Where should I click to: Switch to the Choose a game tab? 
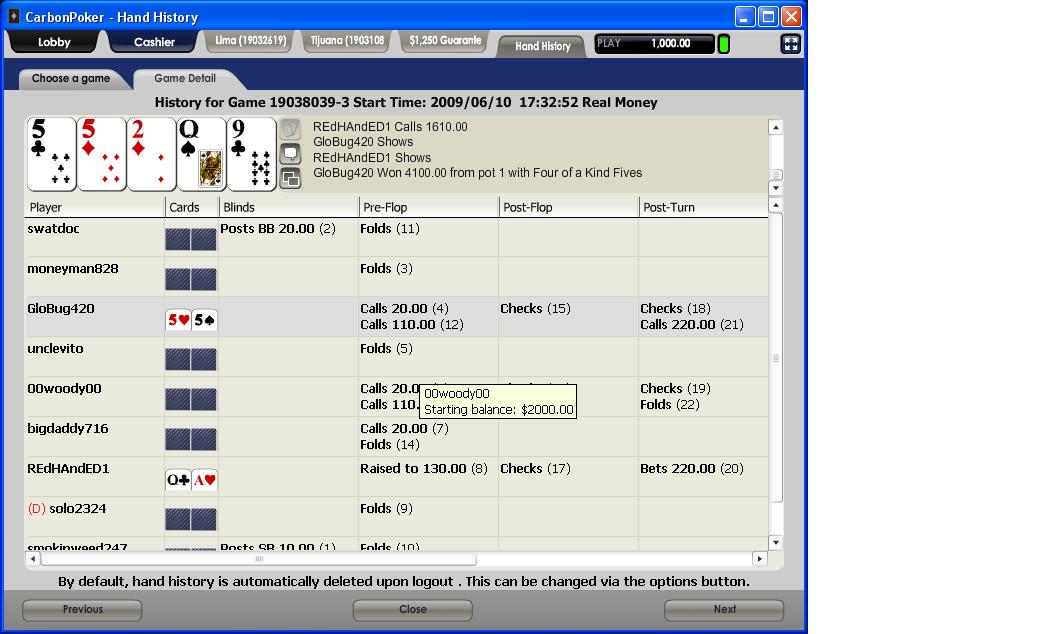[x=71, y=79]
